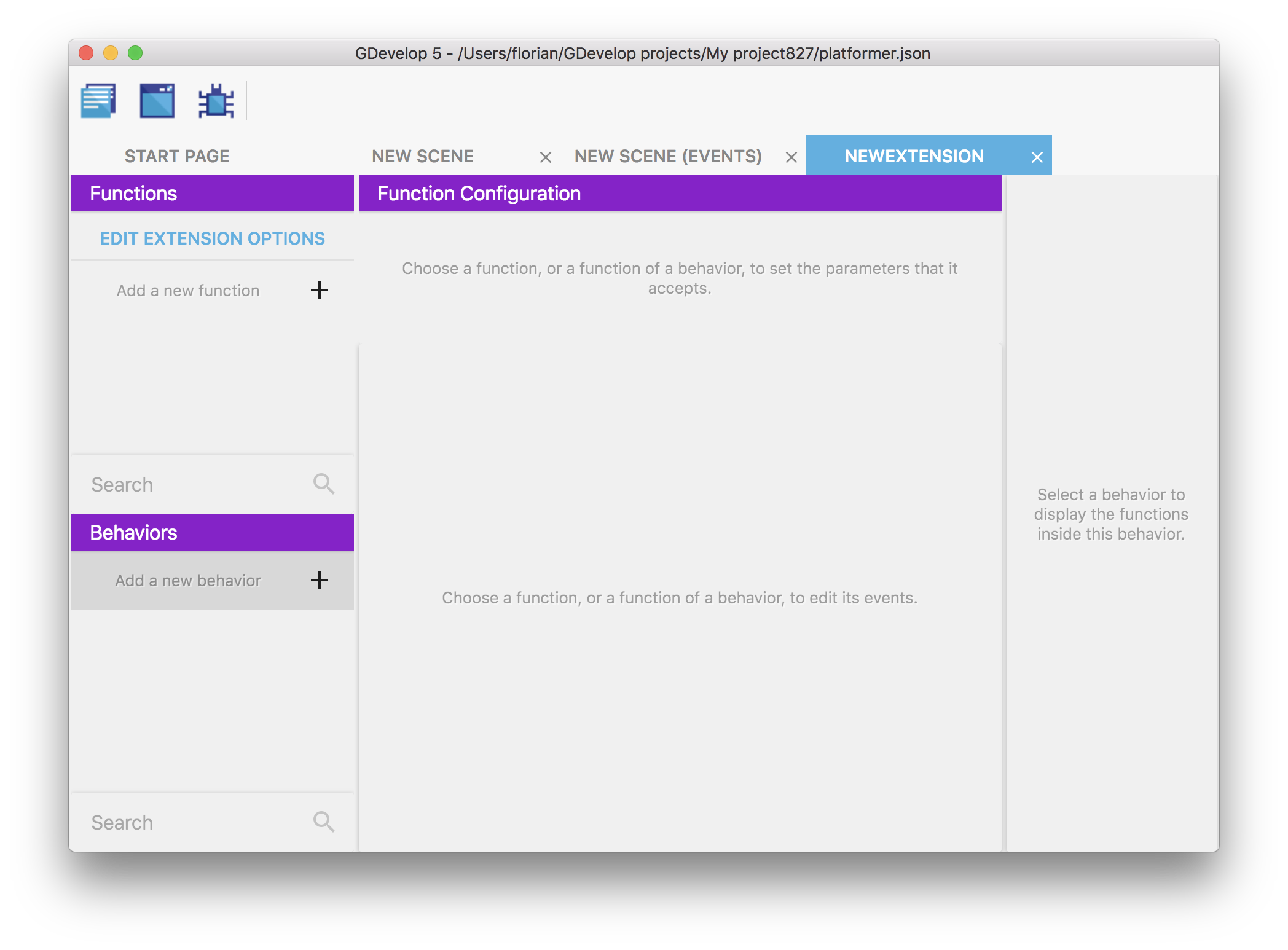Click plus icon next to Add a new function
Viewport: 1288px width, 950px height.
pos(319,290)
